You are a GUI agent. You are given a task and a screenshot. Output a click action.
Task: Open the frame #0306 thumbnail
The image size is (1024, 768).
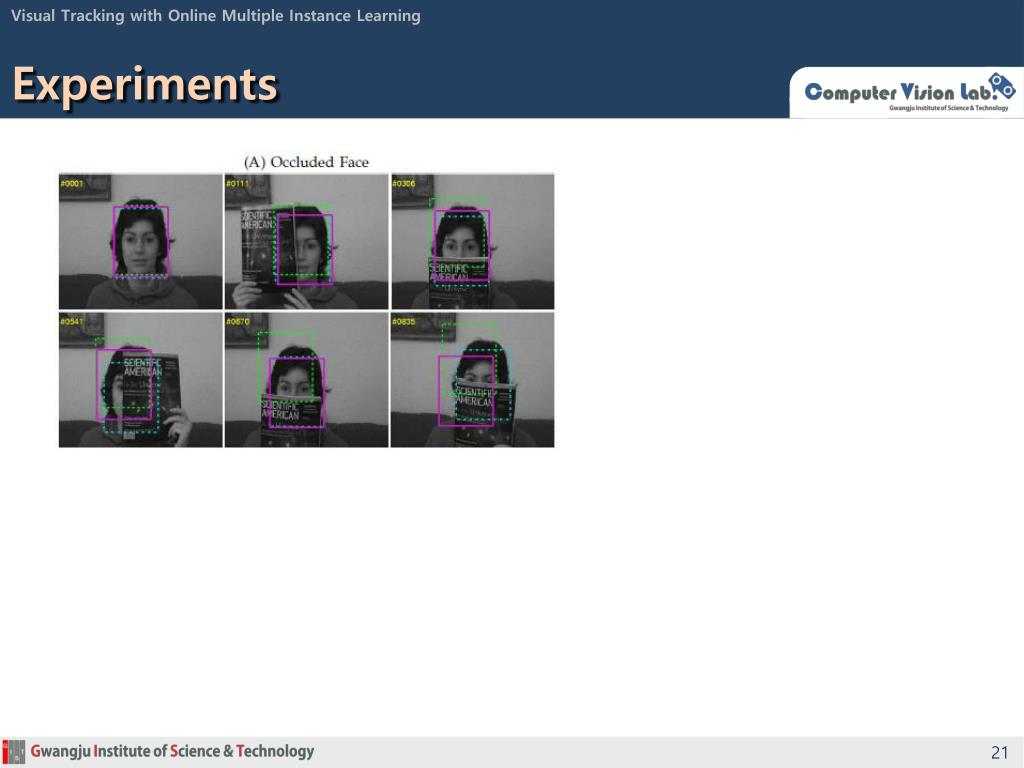[473, 242]
